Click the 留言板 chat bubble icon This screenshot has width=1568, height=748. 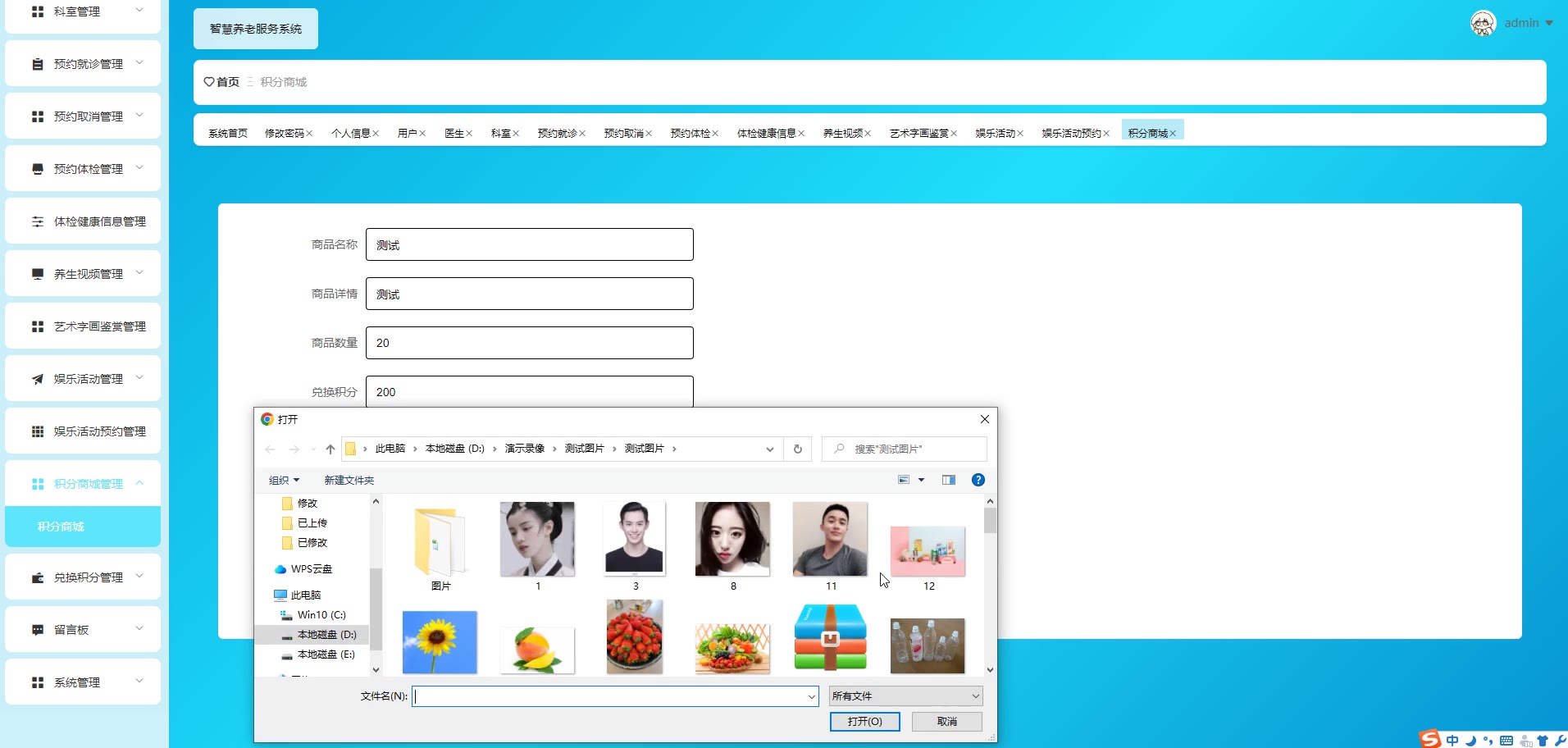(x=38, y=630)
